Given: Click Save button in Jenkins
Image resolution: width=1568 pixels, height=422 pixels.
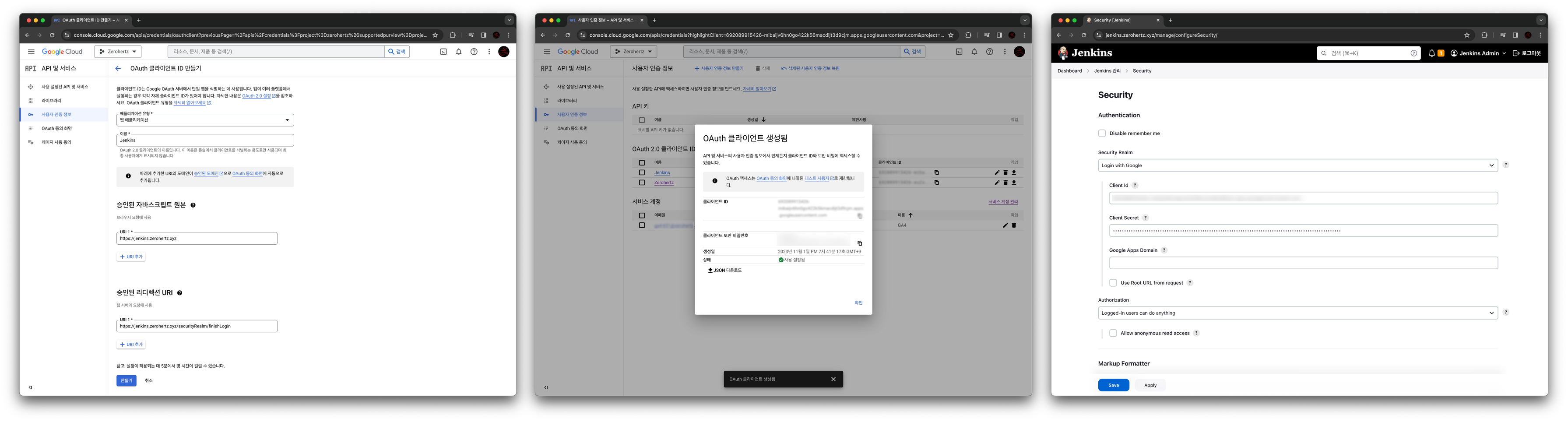Looking at the screenshot, I should 1113,386.
